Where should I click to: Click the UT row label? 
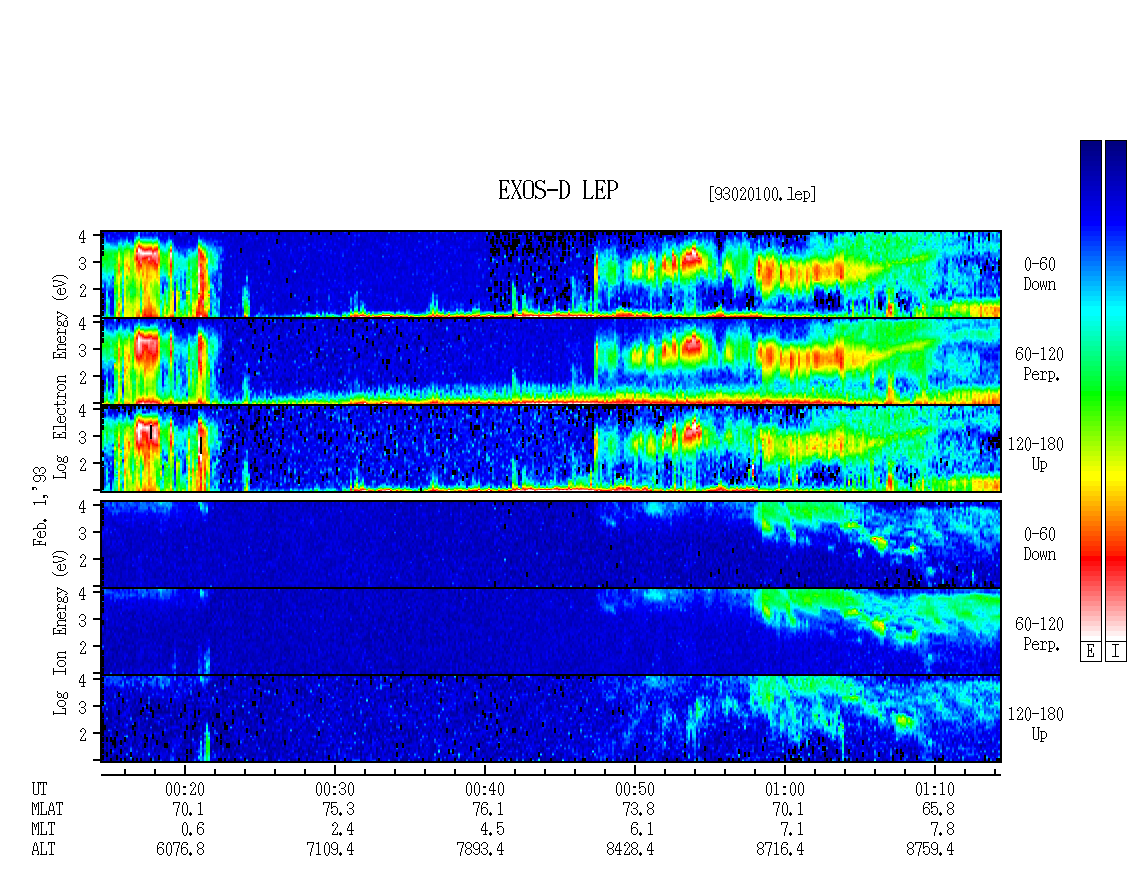[x=39, y=789]
